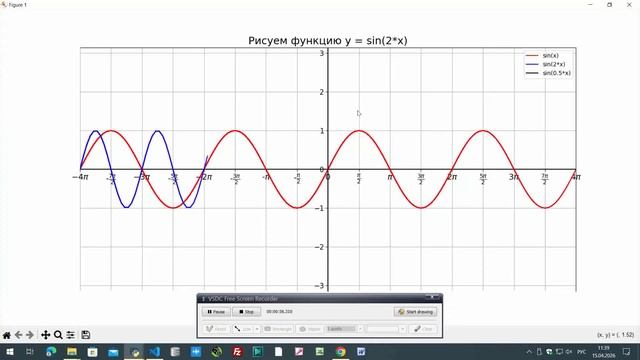
Task: Expand the Line tool dropdown arrow
Action: (x=257, y=329)
